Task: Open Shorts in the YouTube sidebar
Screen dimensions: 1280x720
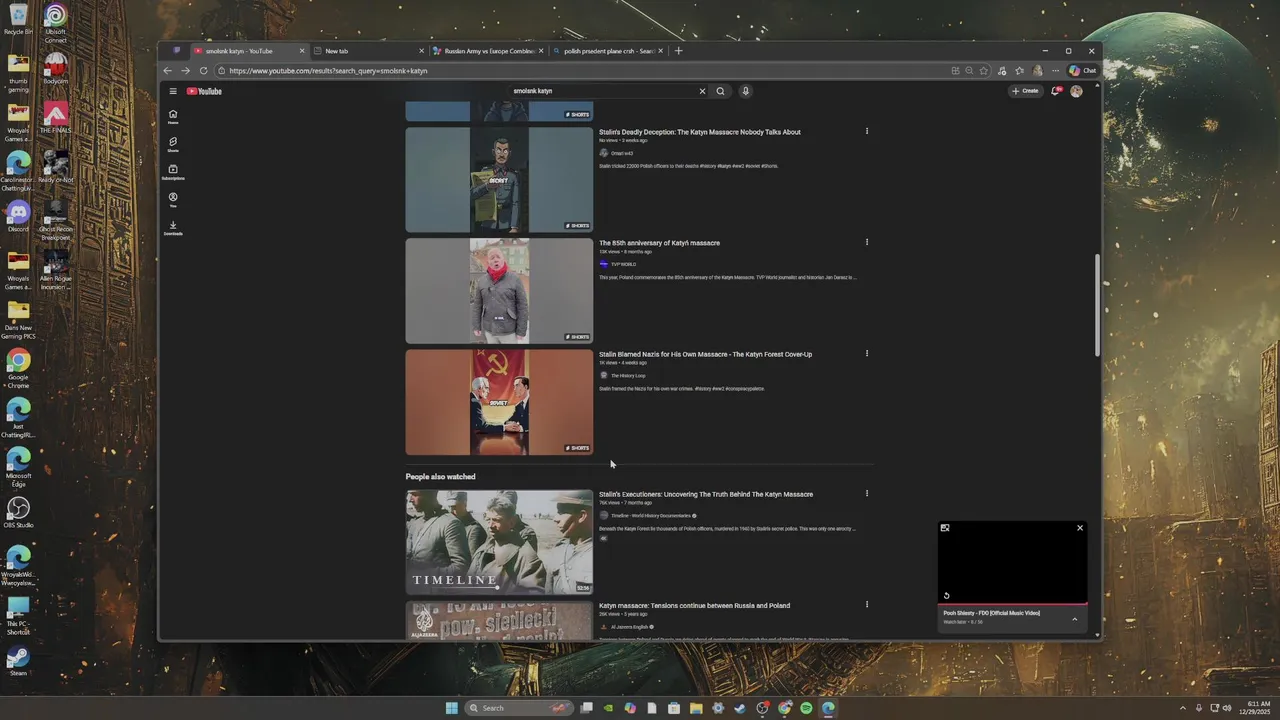Action: [173, 144]
